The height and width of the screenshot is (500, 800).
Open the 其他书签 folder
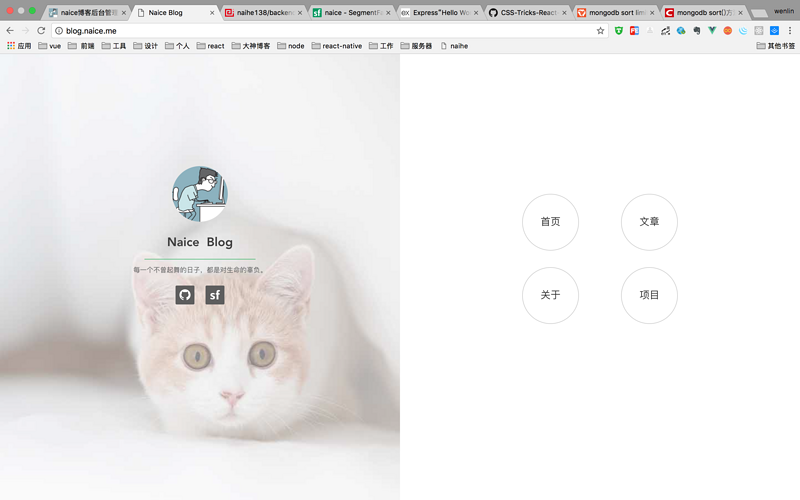pos(776,46)
